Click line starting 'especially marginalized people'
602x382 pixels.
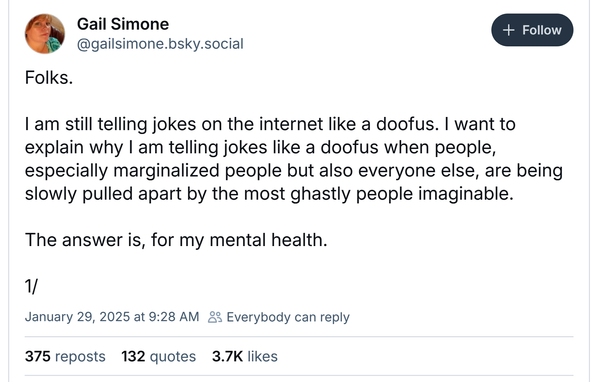294,170
